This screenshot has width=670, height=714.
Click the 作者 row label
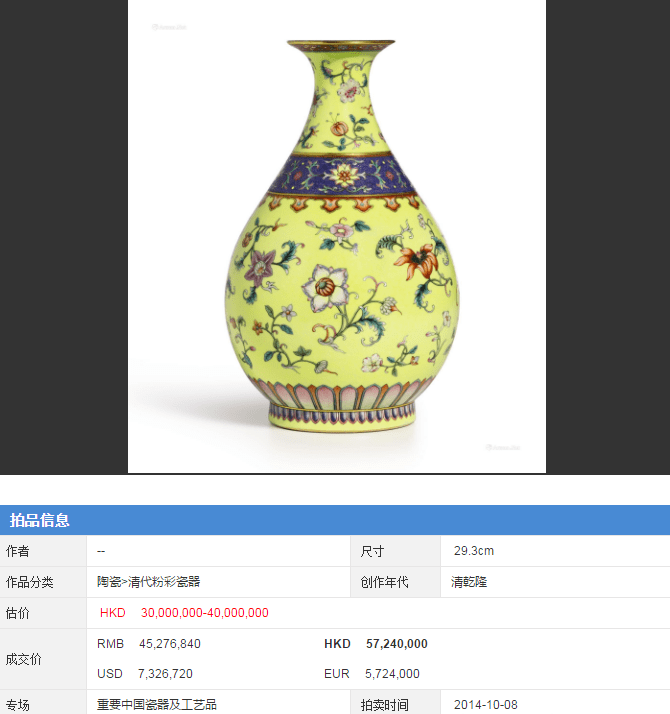point(18,551)
